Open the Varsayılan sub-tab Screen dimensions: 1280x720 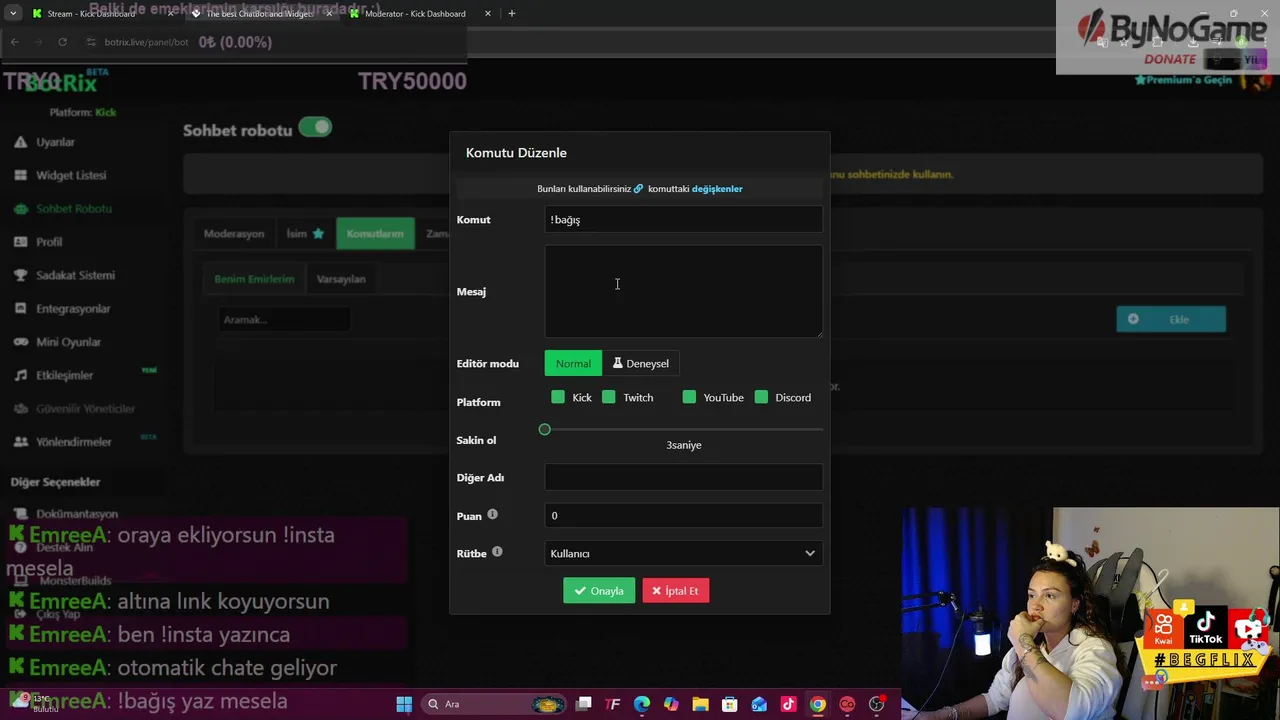(x=341, y=279)
